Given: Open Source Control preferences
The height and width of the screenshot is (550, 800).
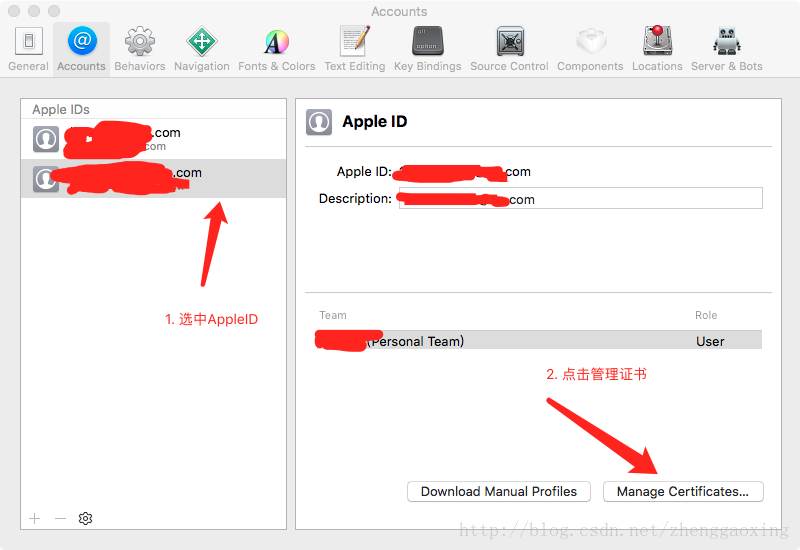Looking at the screenshot, I should point(509,49).
